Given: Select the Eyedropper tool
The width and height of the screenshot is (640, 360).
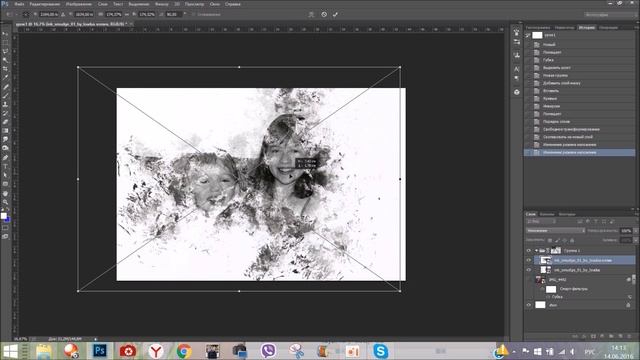Looking at the screenshot, I should pos(5,77).
